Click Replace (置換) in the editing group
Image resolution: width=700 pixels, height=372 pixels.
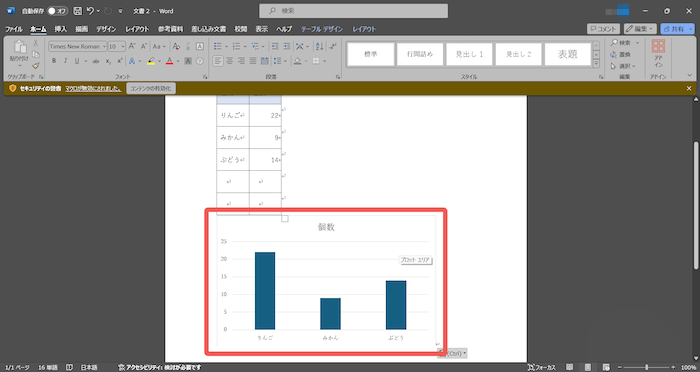(x=621, y=54)
